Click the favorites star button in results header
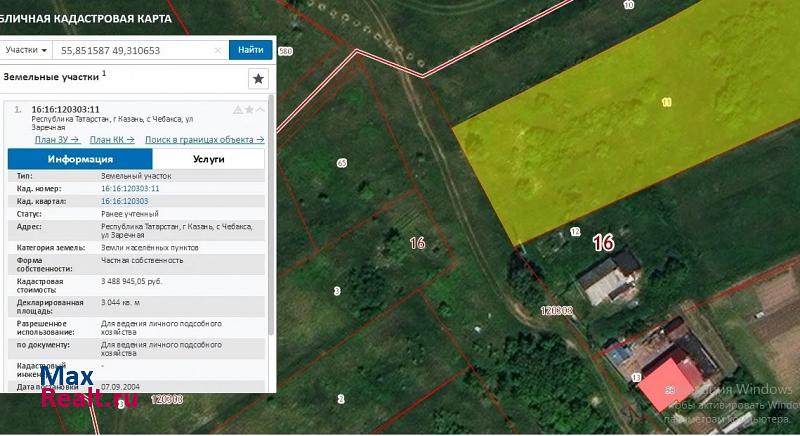 pyautogui.click(x=258, y=78)
